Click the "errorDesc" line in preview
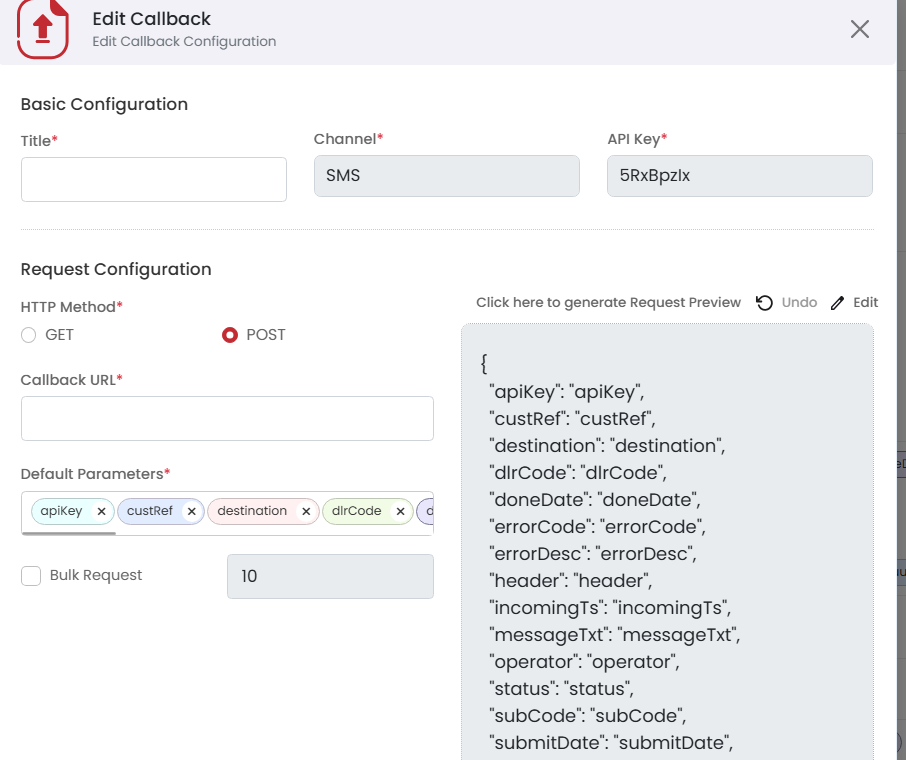Screen dimensions: 906x760 (593, 554)
